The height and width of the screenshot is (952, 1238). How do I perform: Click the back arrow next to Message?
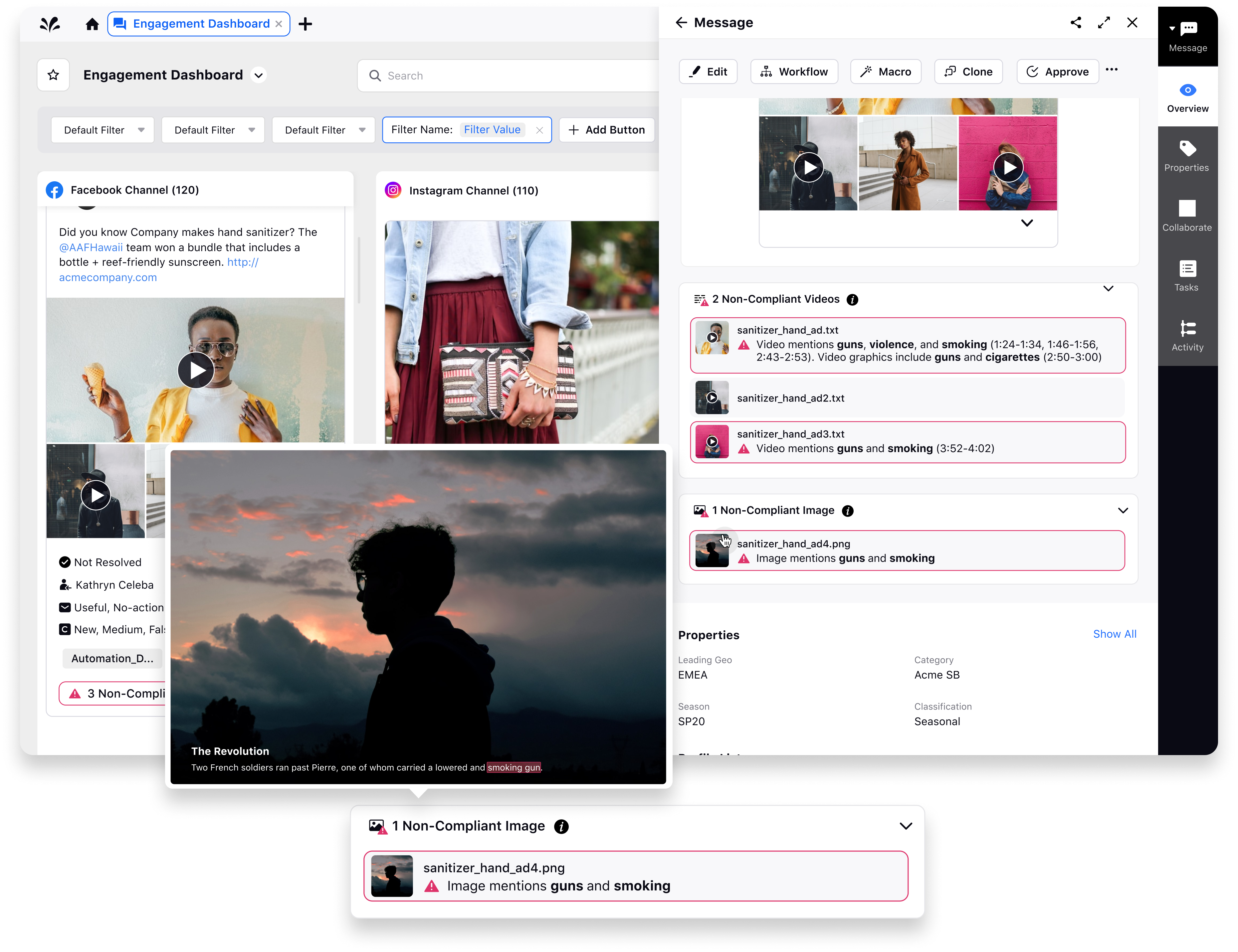(x=681, y=23)
